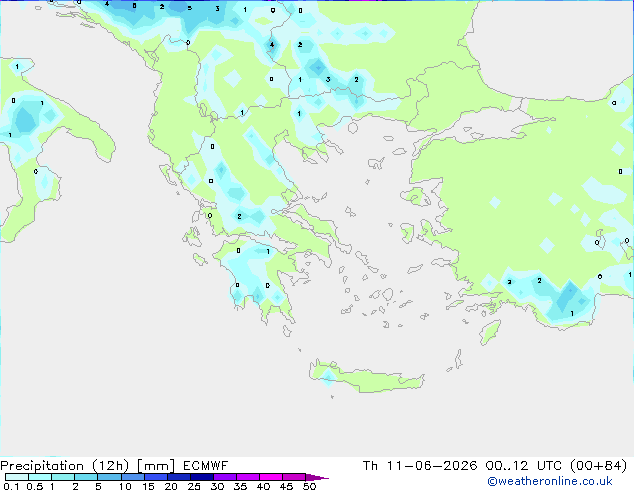
Task: Choose the 20–25 mm legend color box
Action: (x=178, y=477)
